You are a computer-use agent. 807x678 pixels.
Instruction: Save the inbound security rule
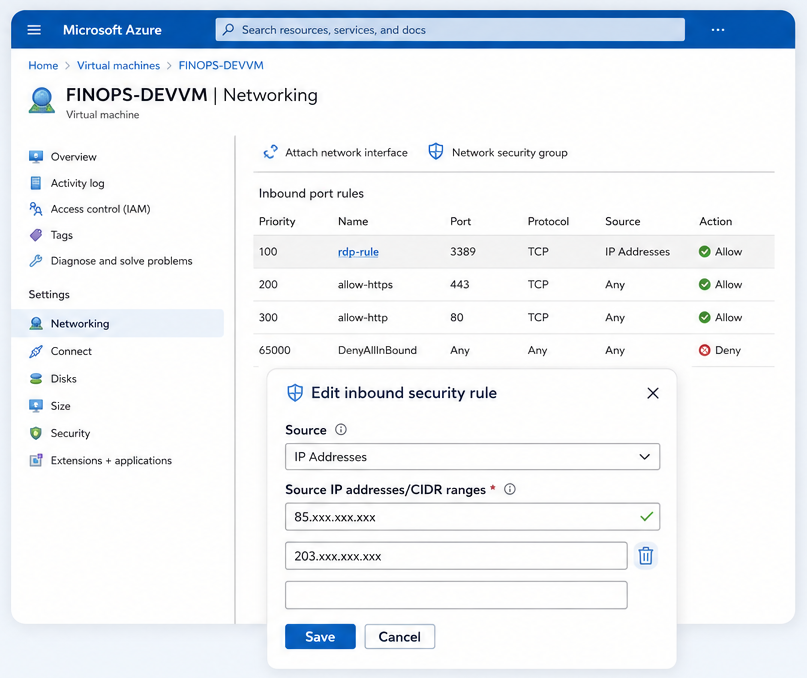320,636
